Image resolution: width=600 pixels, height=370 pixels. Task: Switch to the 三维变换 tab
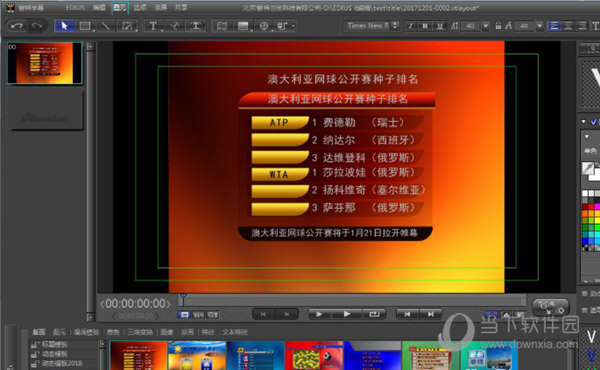(140, 332)
